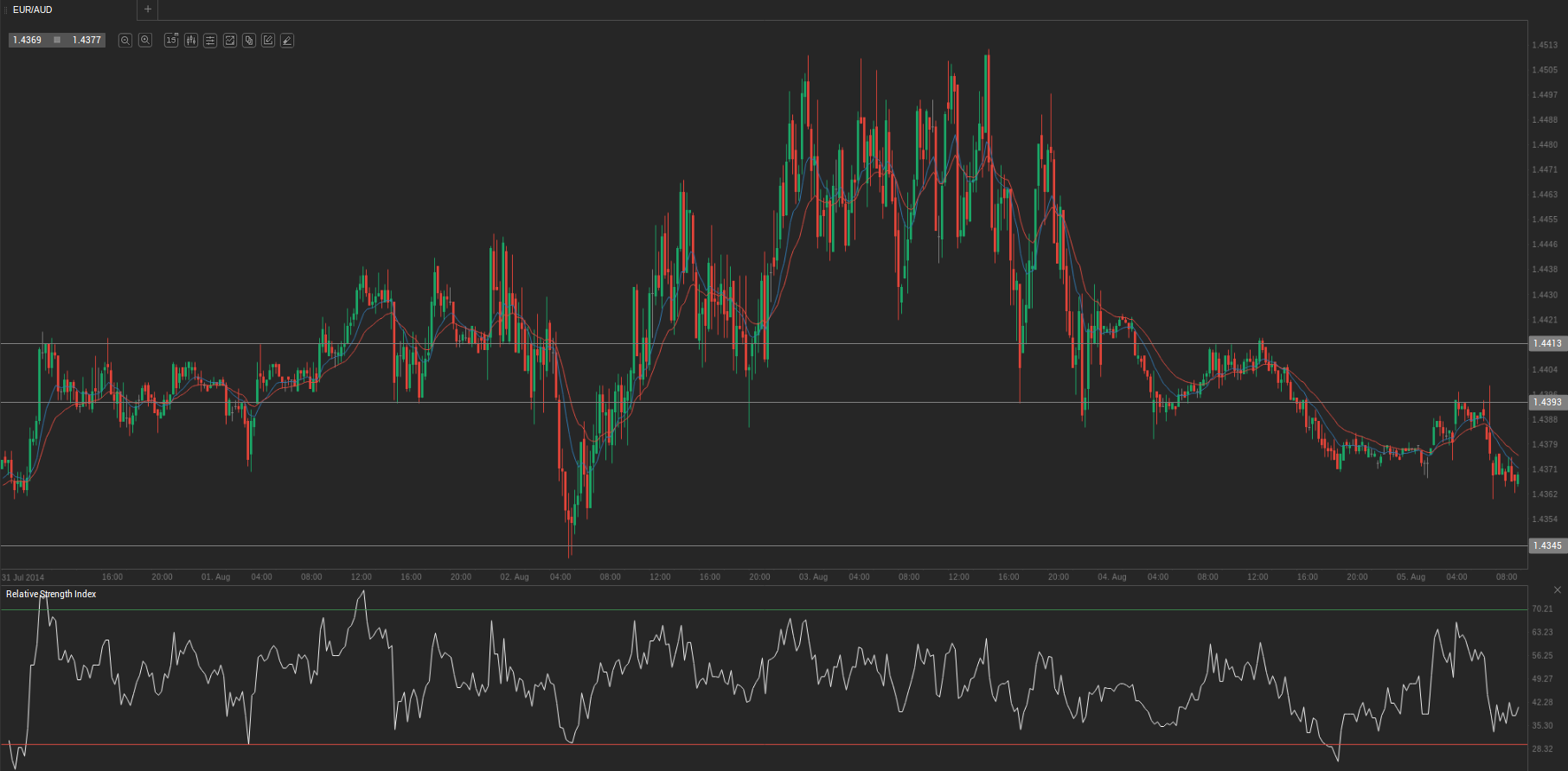Open chart settings sliders icon
This screenshot has height=771, width=1568.
(x=210, y=41)
